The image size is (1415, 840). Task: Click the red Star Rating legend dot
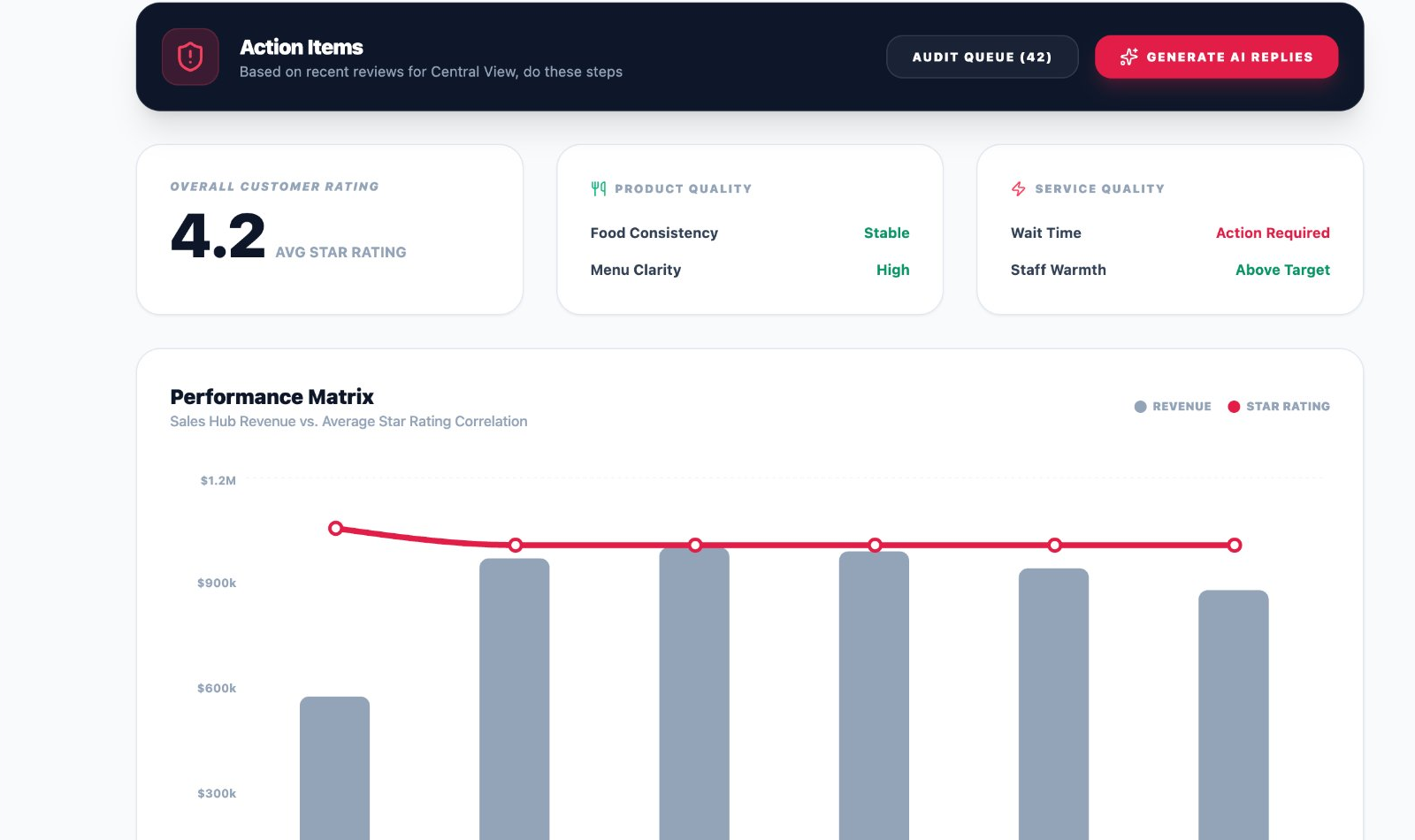1235,406
